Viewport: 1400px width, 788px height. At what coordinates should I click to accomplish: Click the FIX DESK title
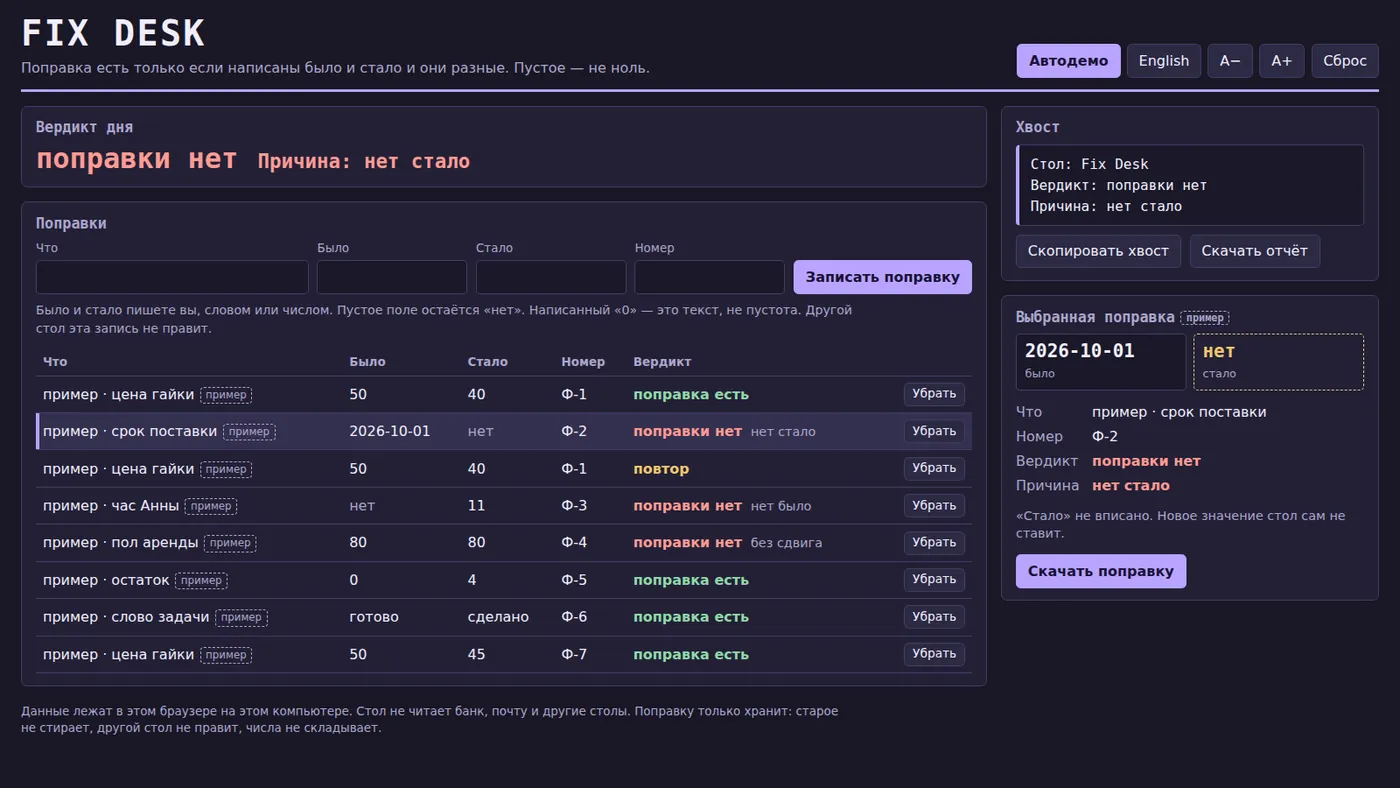(113, 33)
